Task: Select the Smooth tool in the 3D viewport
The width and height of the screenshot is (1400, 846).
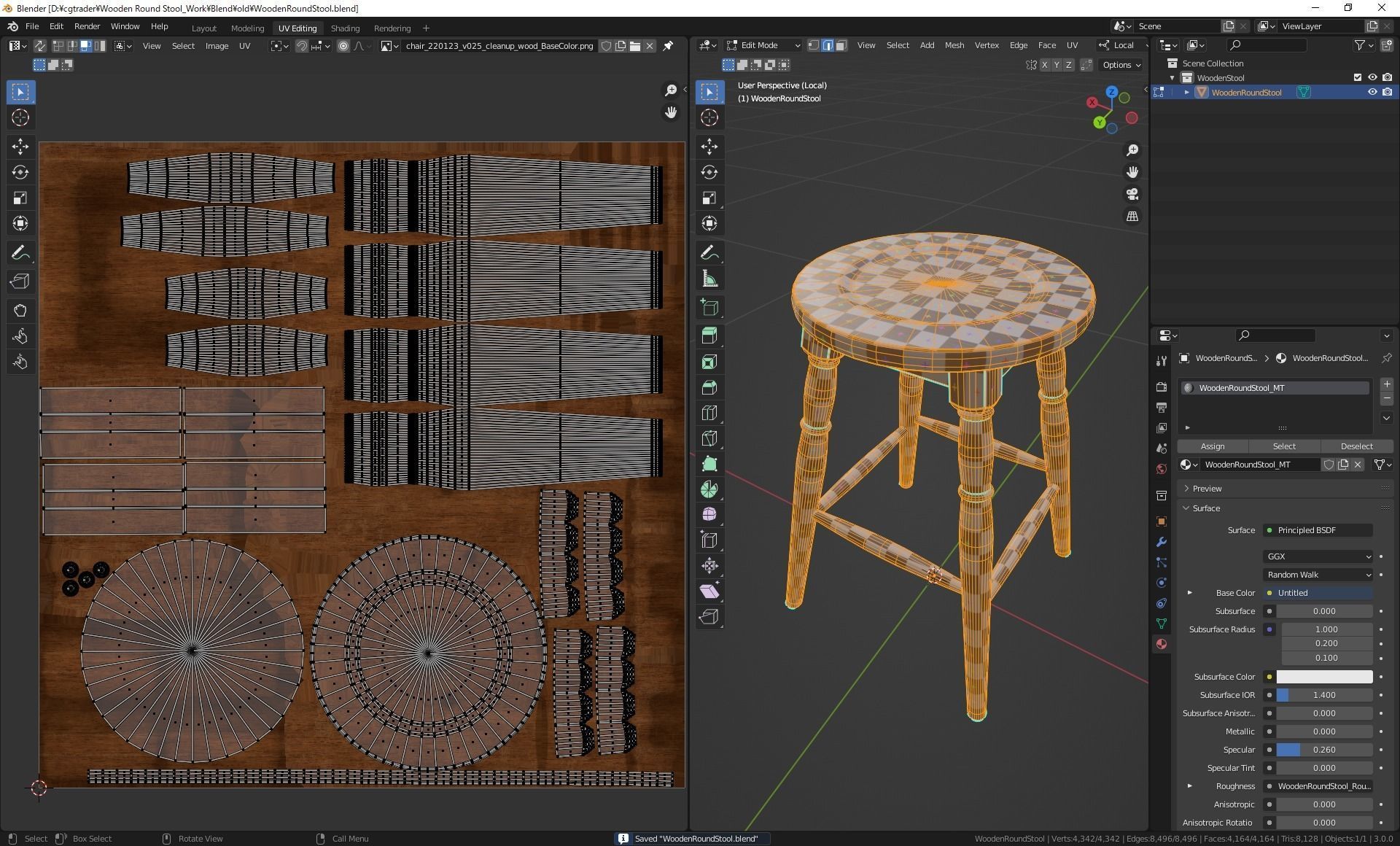Action: click(709, 515)
